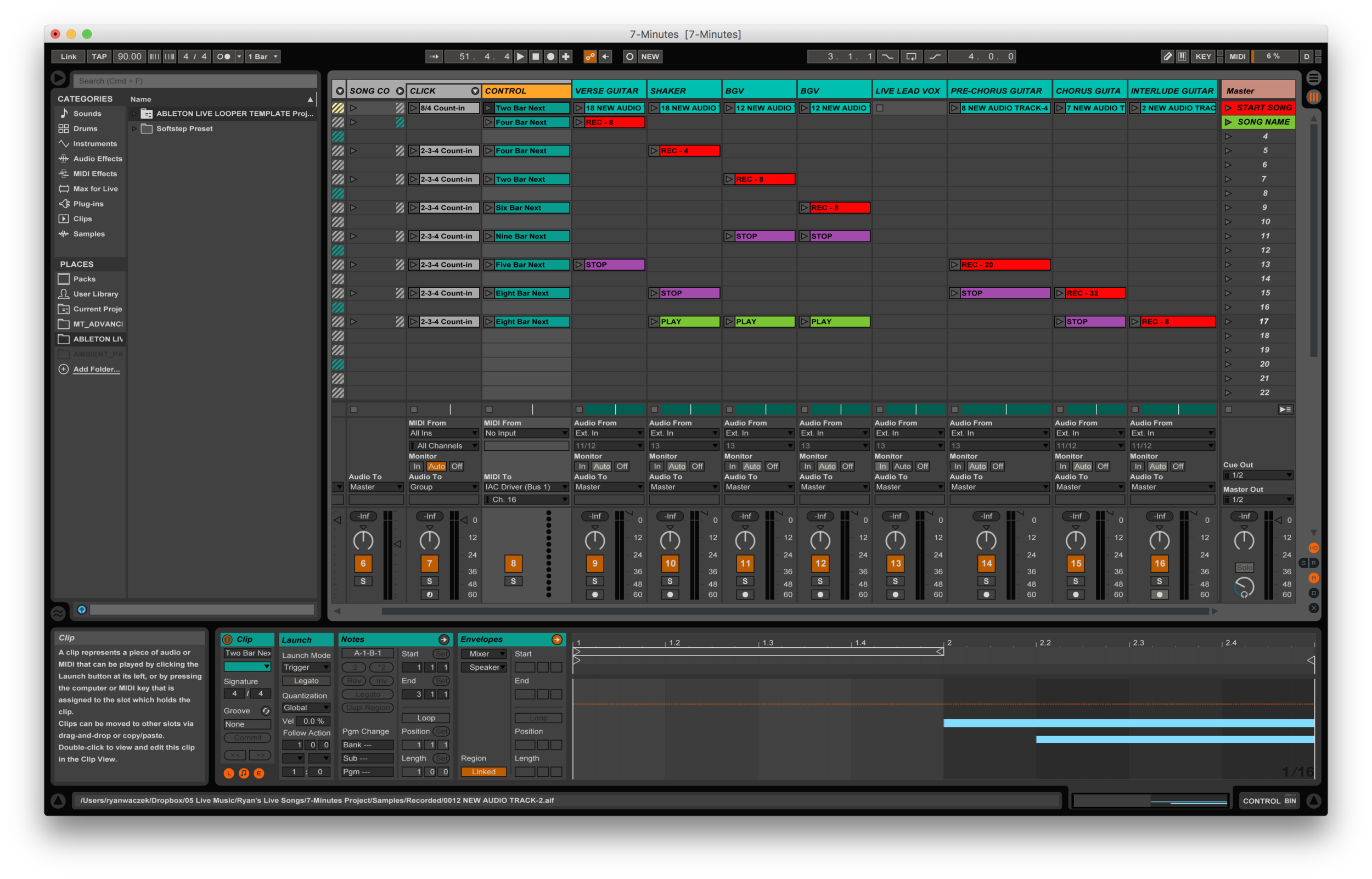This screenshot has height=879, width=1372.
Task: Arm track 13 LIVE LEAD VOX for recording
Action: tap(895, 595)
